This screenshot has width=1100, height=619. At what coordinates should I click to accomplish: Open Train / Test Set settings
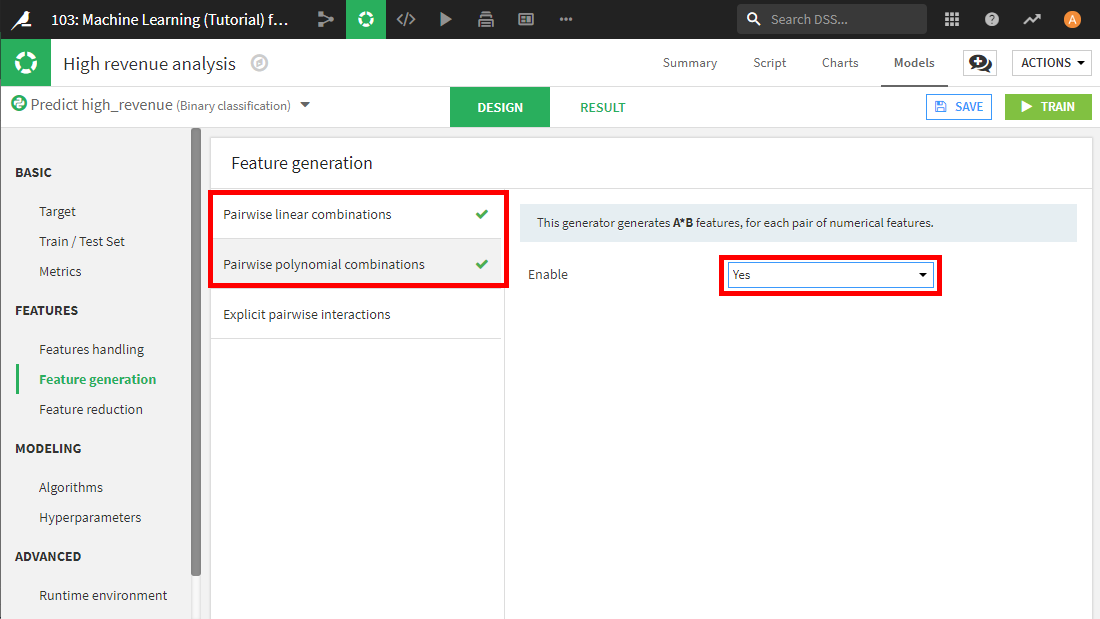coord(82,241)
